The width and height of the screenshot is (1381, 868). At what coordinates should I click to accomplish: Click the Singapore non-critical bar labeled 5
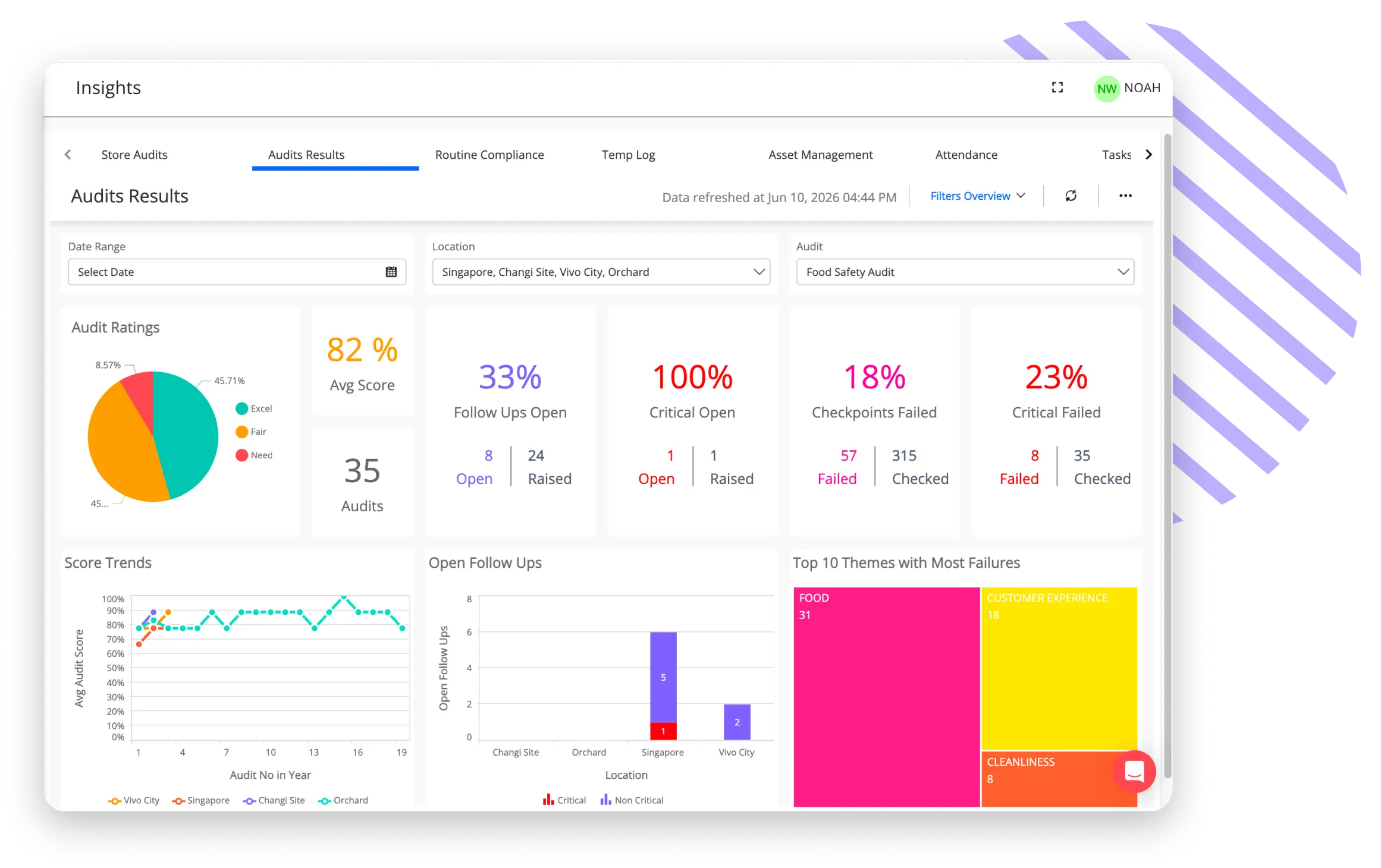(663, 677)
